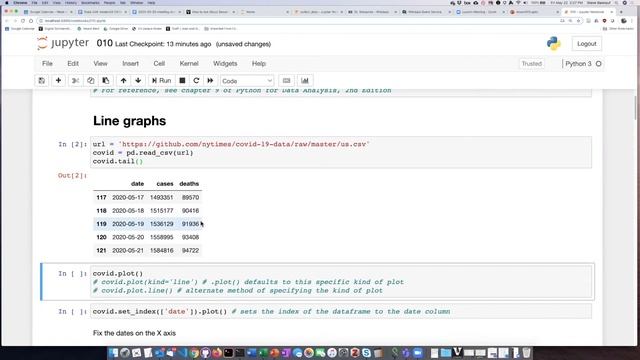Screen dimensions: 640x360
Task: Save and checkpoint the notebook
Action: [42, 80]
